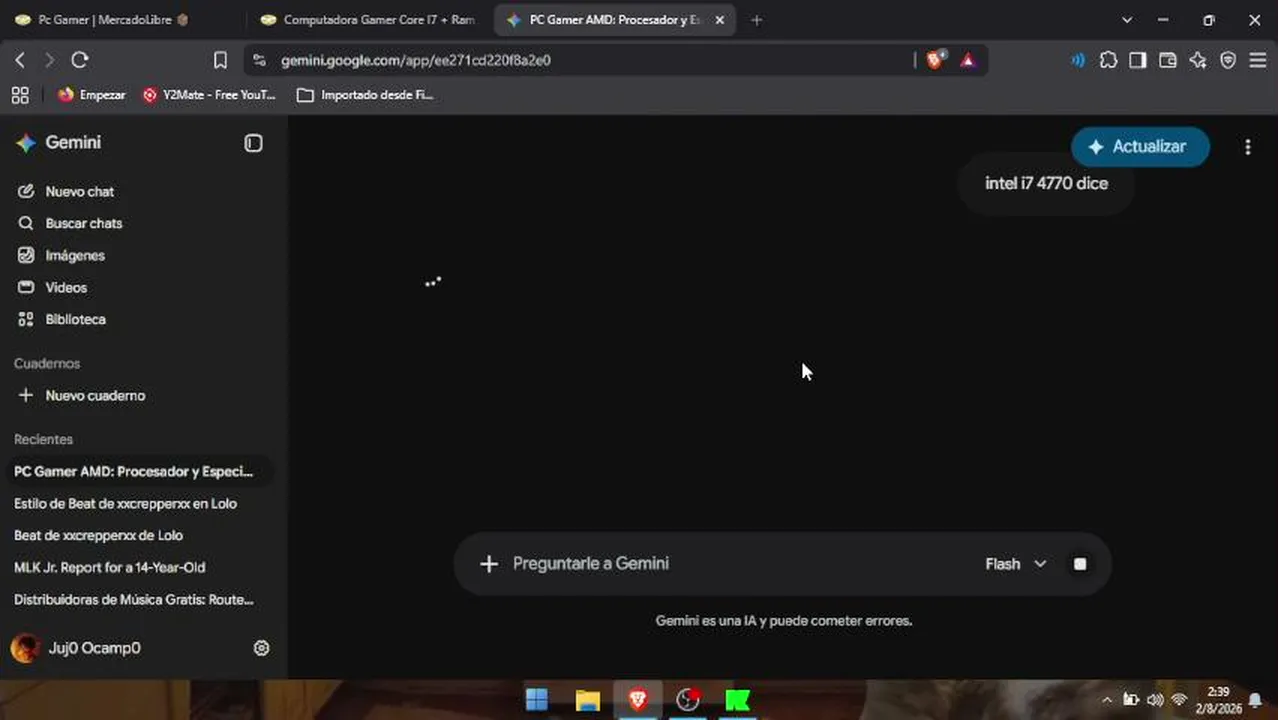
Task: Open File Explorer from taskbar
Action: [x=588, y=700]
